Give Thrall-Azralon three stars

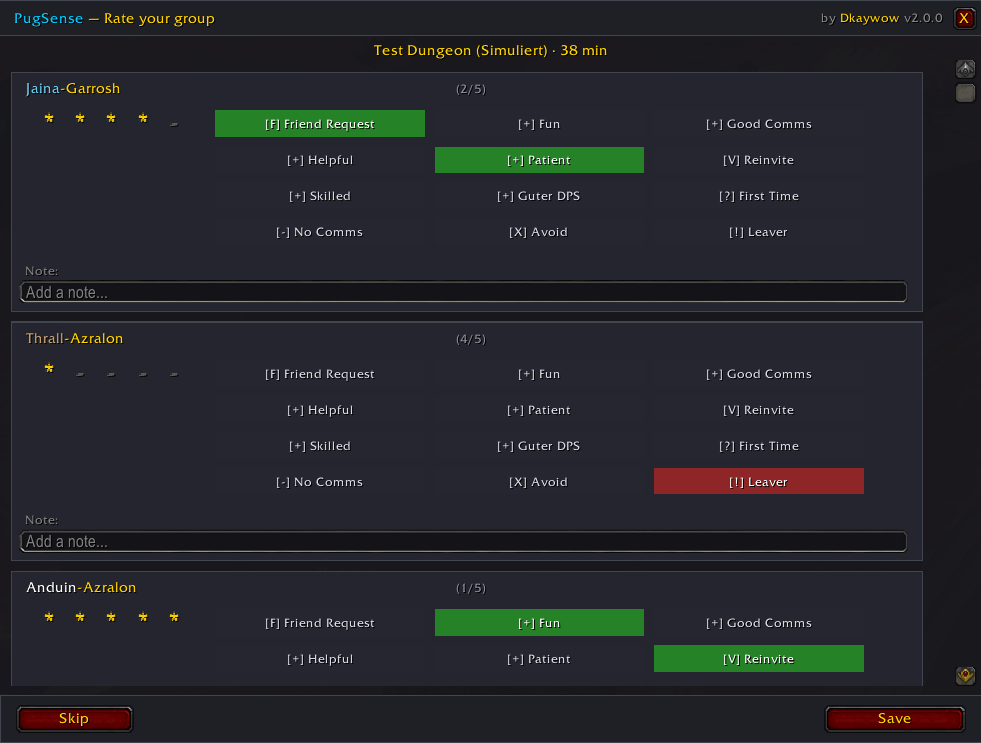111,374
